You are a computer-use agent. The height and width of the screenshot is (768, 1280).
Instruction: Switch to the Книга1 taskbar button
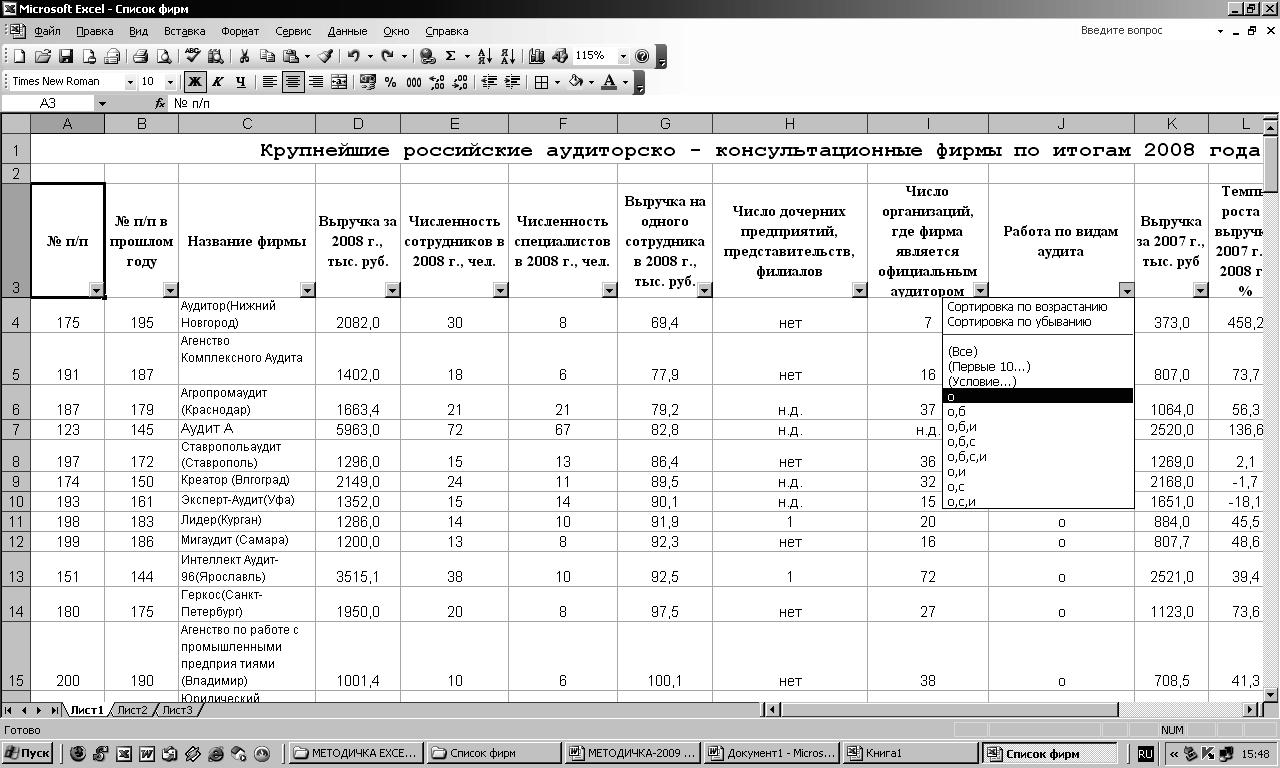click(x=909, y=753)
